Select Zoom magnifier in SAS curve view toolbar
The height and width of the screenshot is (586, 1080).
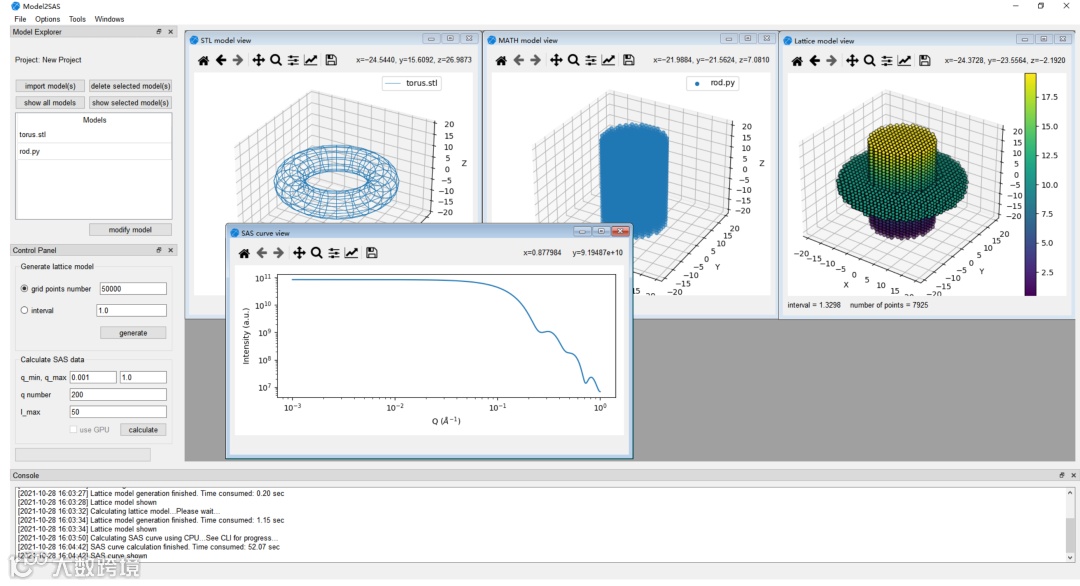coord(316,253)
